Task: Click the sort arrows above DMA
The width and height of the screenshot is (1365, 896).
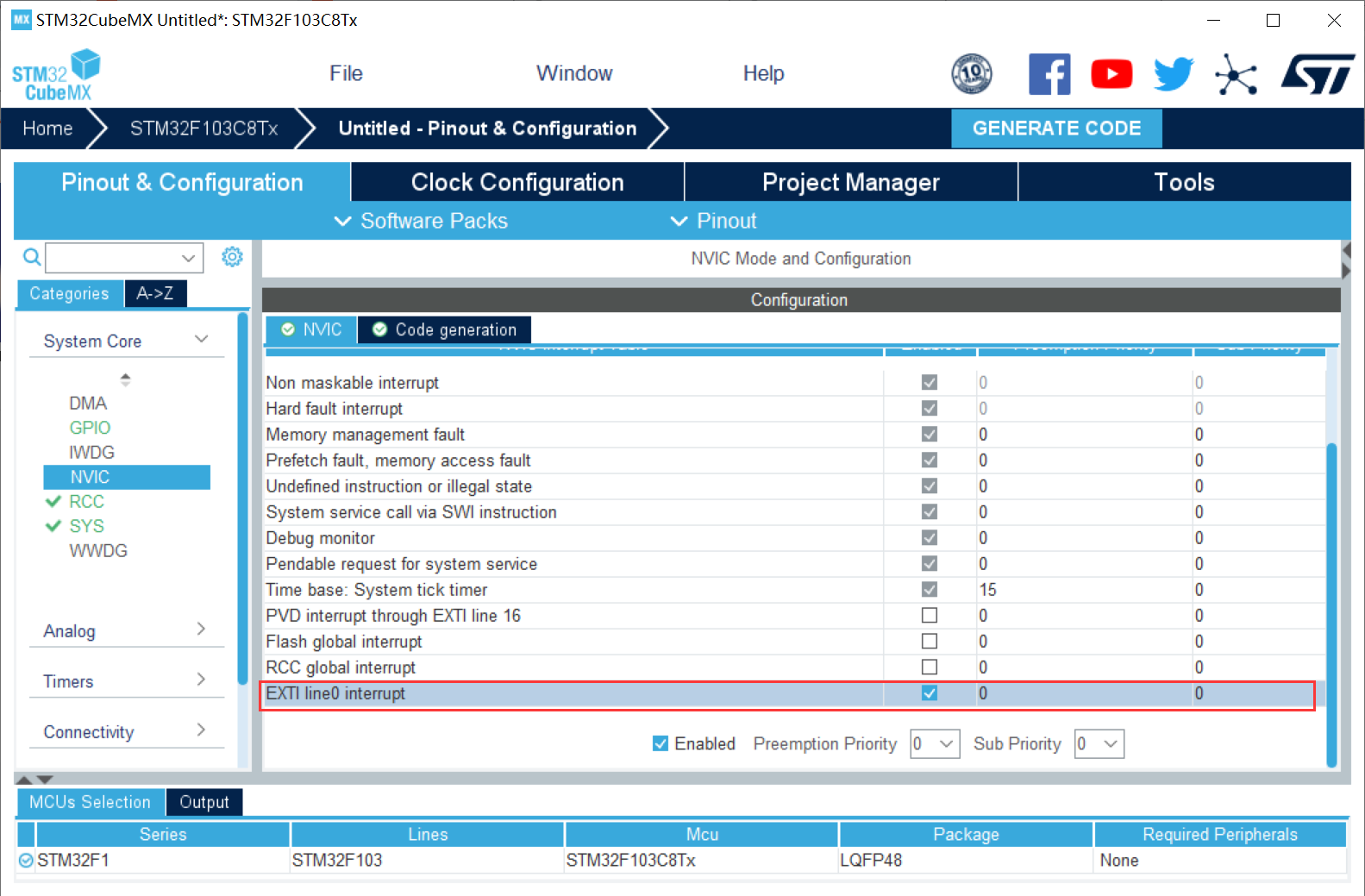Action: point(125,379)
